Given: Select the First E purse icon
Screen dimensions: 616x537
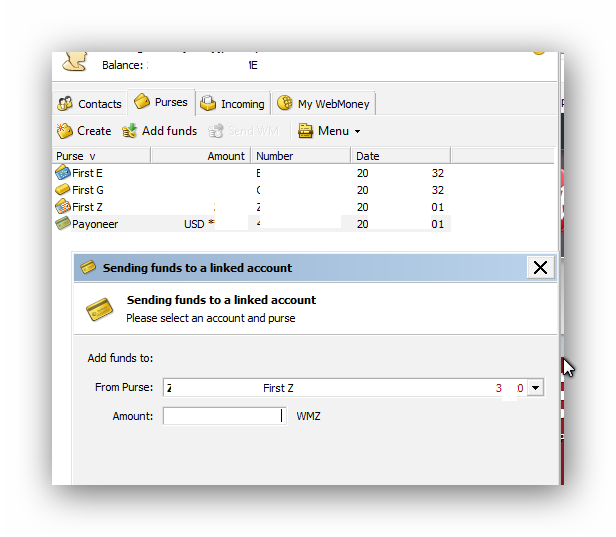Looking at the screenshot, I should point(63,173).
